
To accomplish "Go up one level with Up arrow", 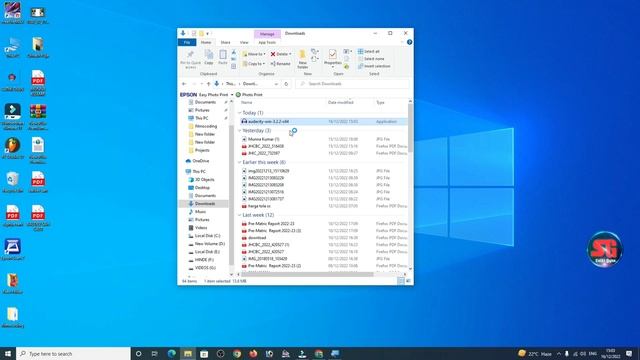I will (208, 84).
